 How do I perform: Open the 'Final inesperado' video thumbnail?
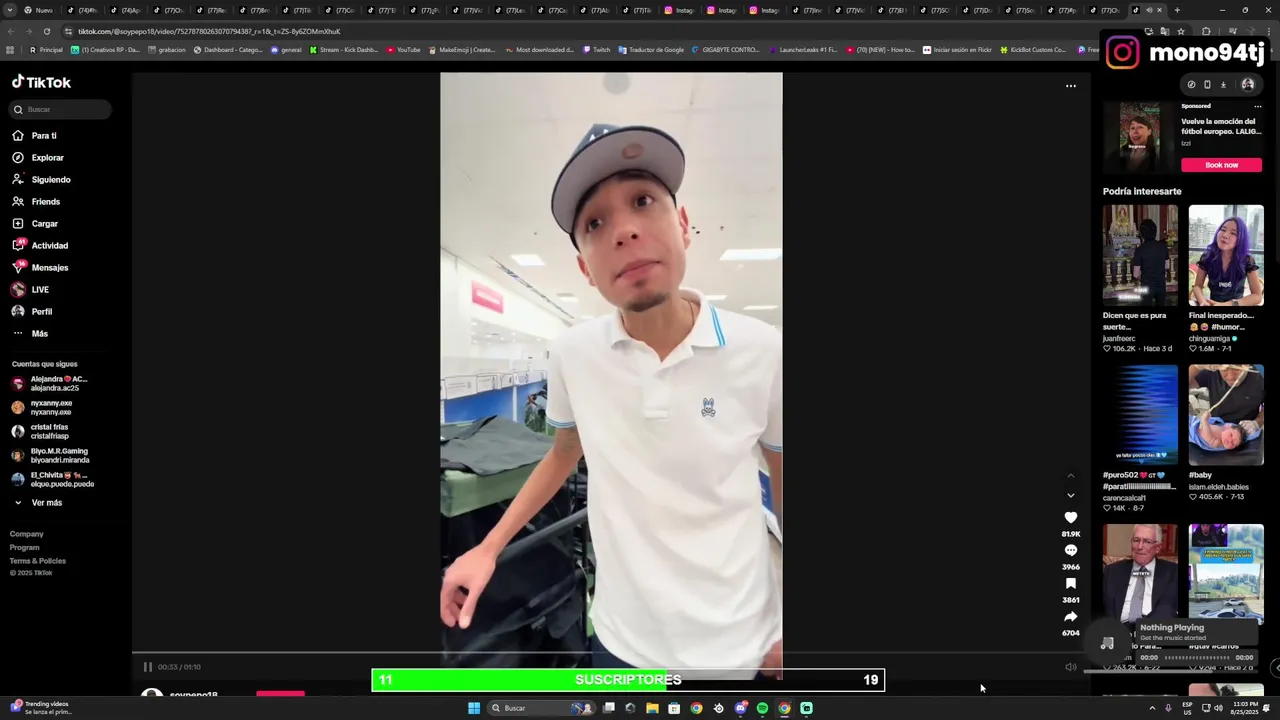pos(1226,255)
